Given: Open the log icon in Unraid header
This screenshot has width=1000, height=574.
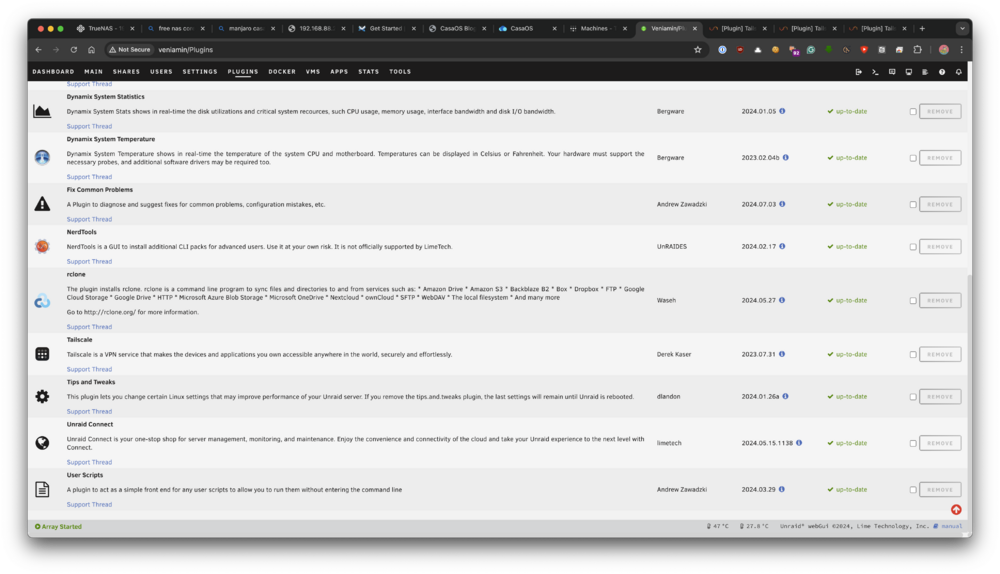Looking at the screenshot, I should coord(925,72).
